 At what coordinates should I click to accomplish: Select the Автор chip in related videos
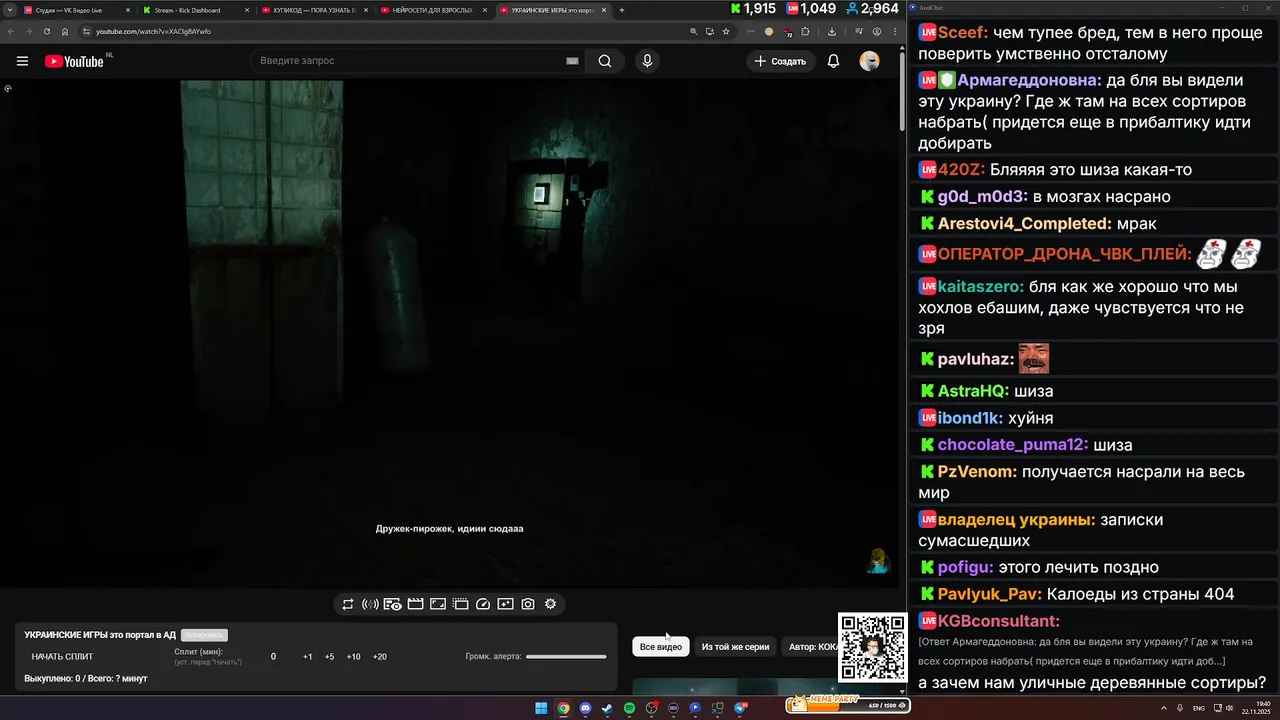coord(811,647)
